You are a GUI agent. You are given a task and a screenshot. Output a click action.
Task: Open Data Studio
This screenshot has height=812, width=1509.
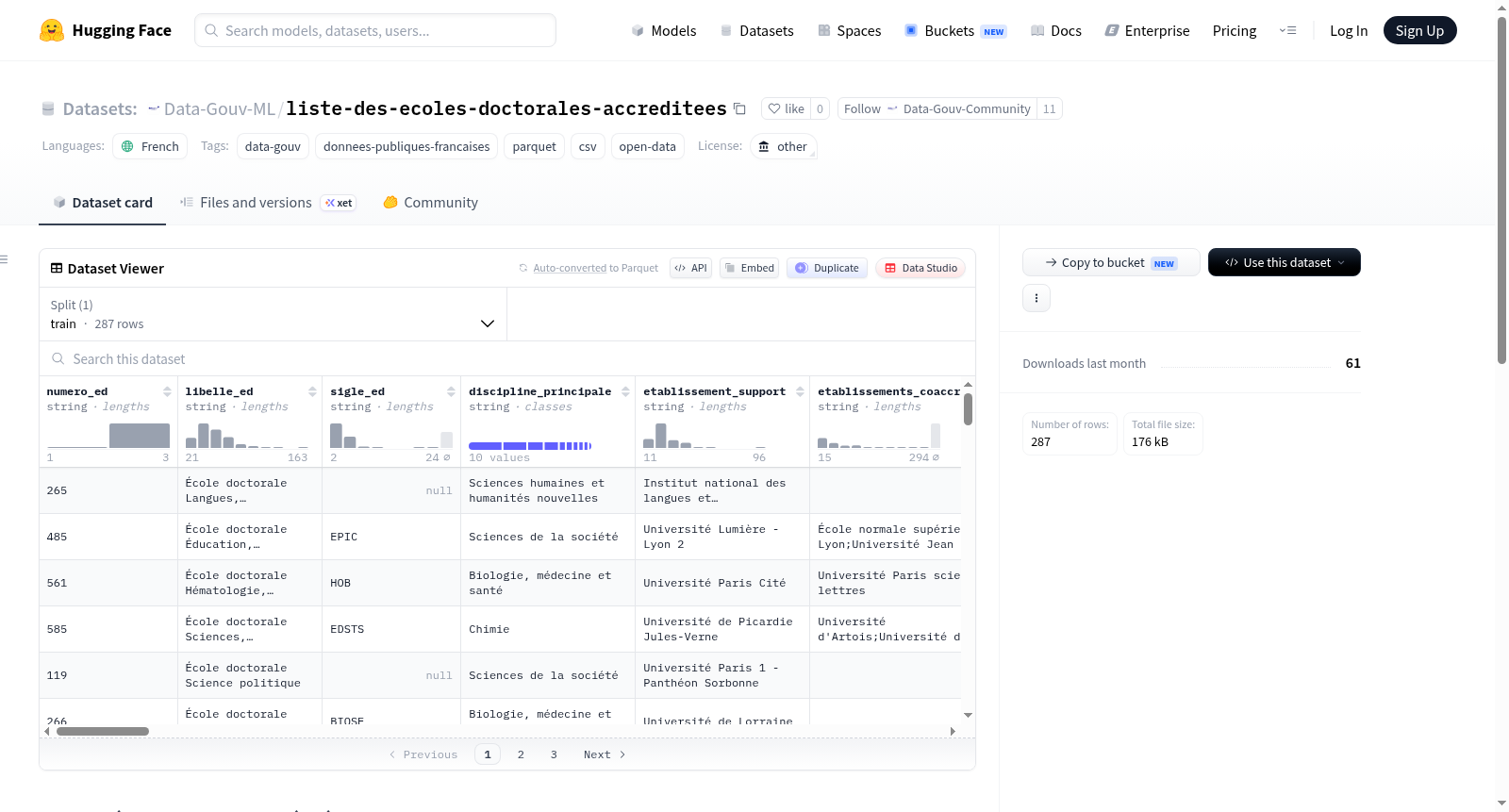920,268
